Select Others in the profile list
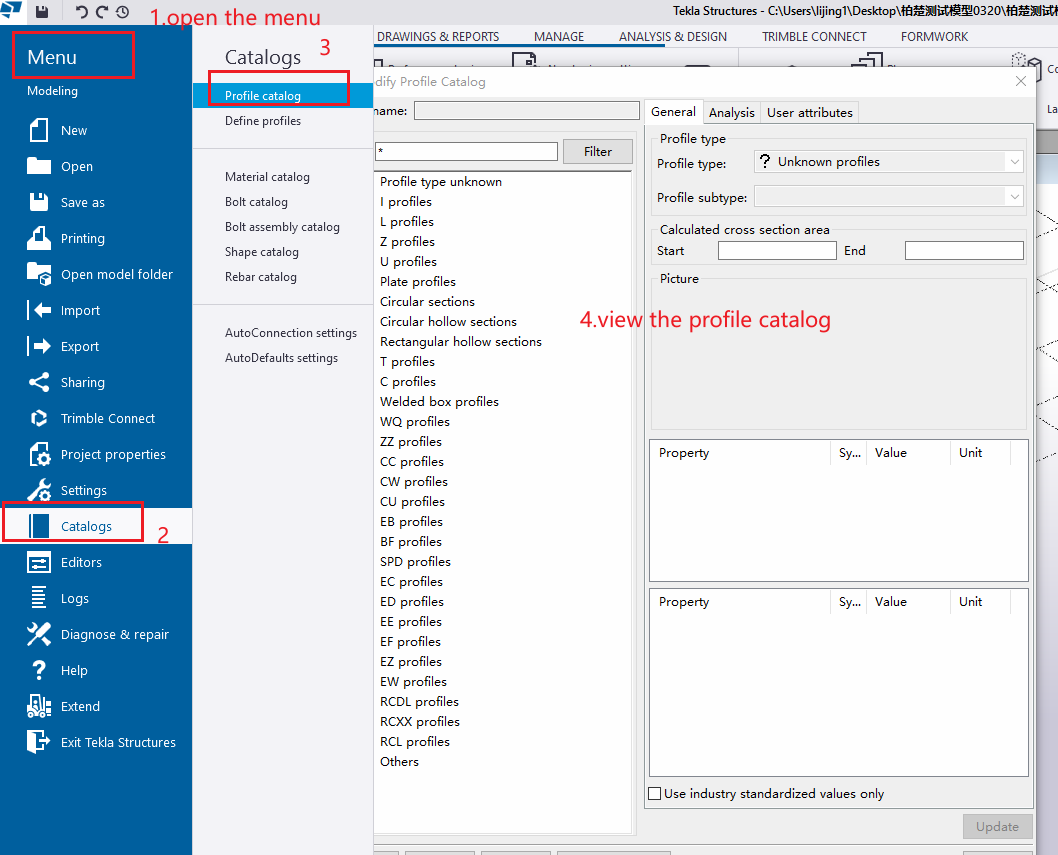The width and height of the screenshot is (1058, 855). [x=399, y=762]
